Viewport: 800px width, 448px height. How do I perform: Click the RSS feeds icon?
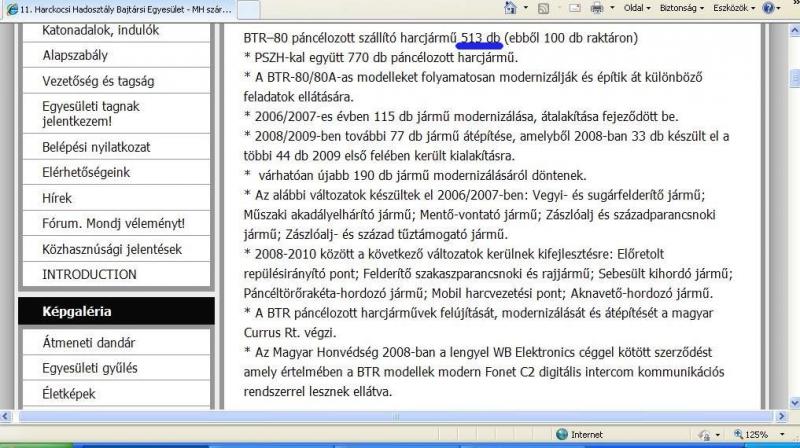[541, 8]
